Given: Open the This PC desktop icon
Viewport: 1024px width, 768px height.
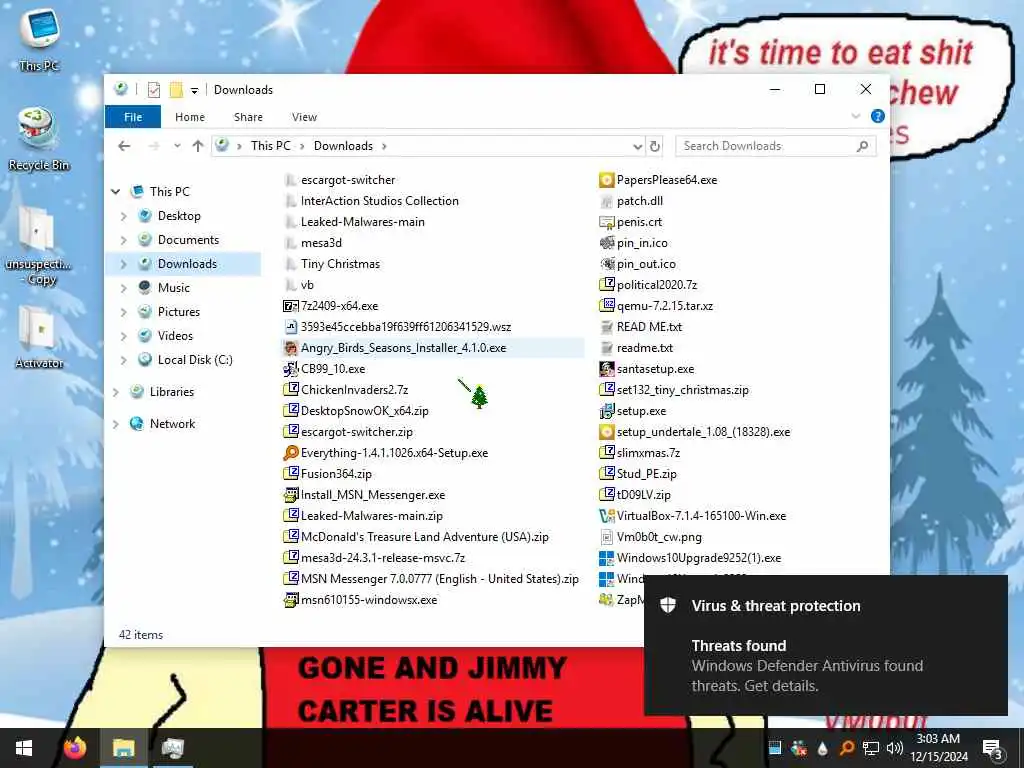Looking at the screenshot, I should tap(39, 39).
